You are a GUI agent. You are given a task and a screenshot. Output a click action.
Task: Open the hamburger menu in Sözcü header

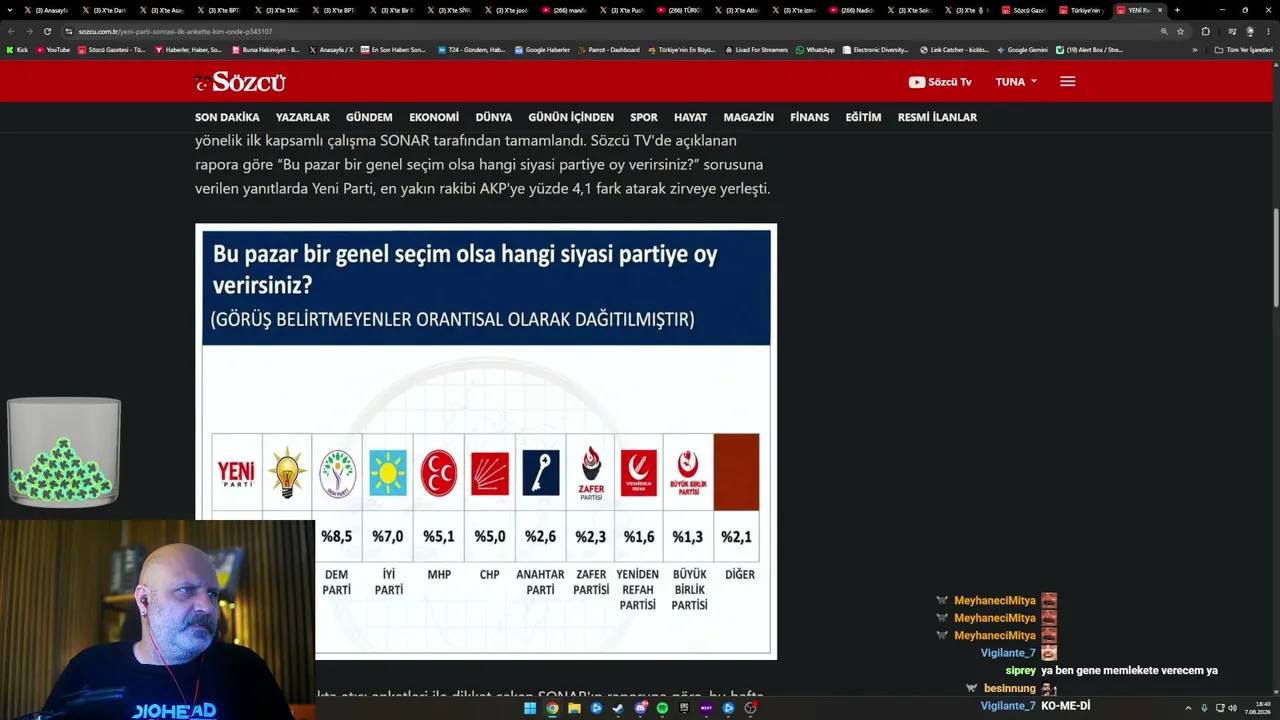(1067, 81)
